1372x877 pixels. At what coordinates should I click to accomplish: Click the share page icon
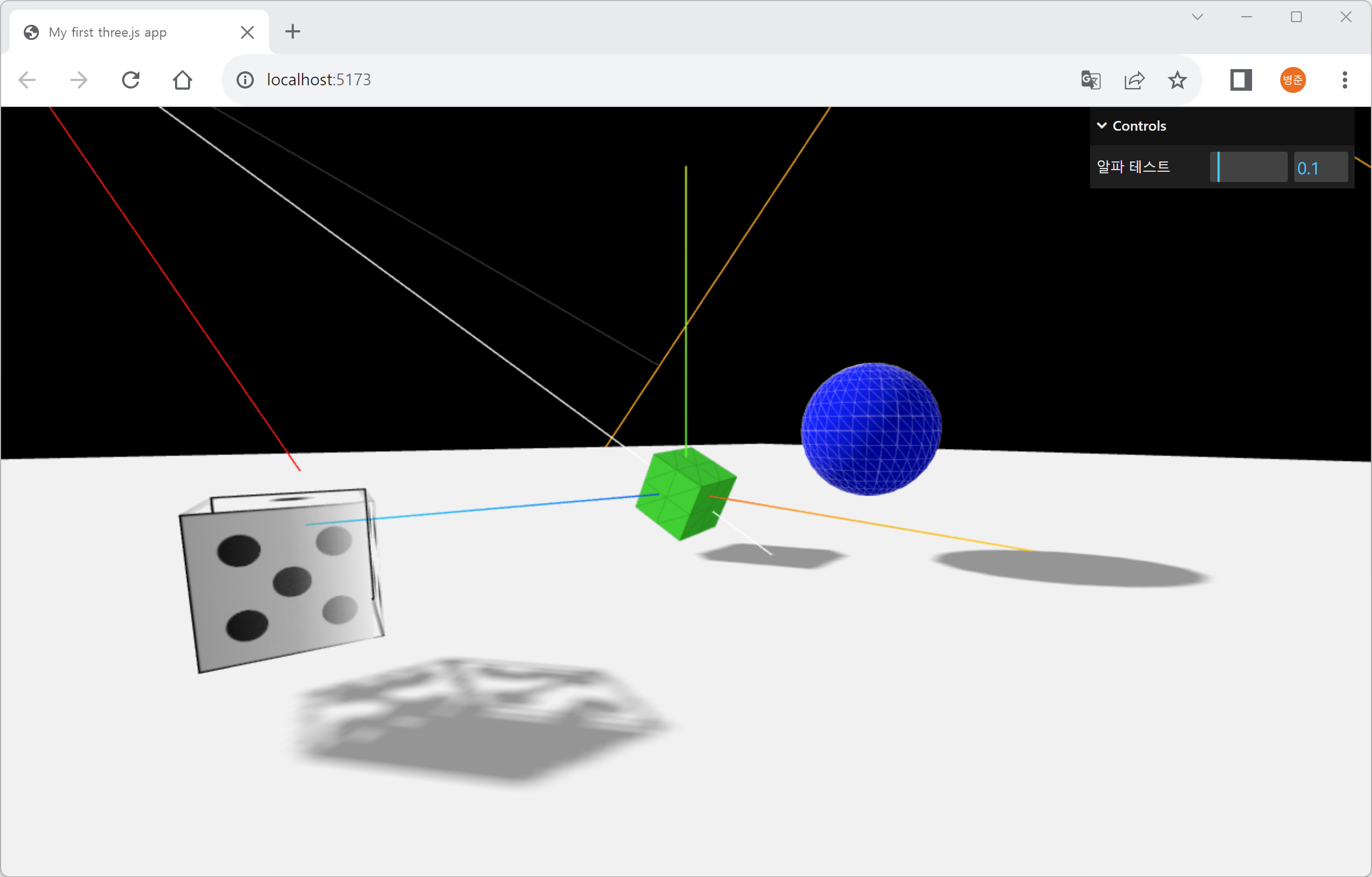click(1134, 80)
